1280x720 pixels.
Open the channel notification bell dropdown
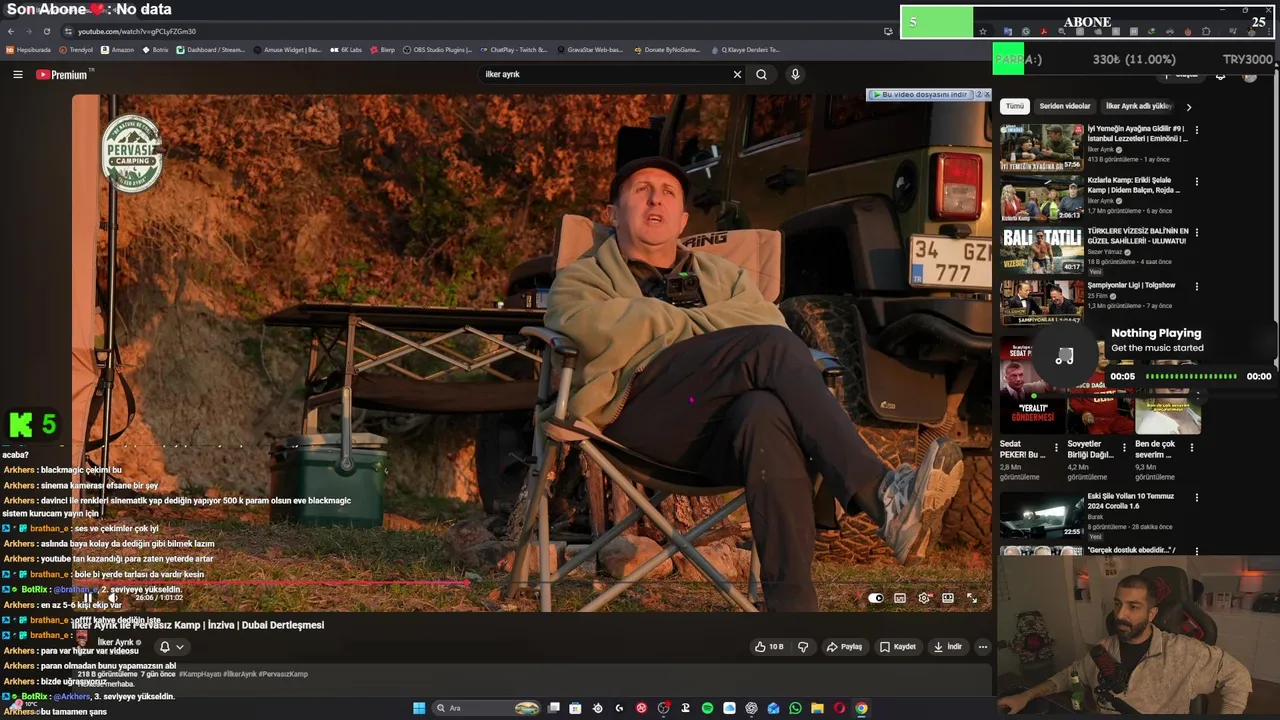click(172, 647)
